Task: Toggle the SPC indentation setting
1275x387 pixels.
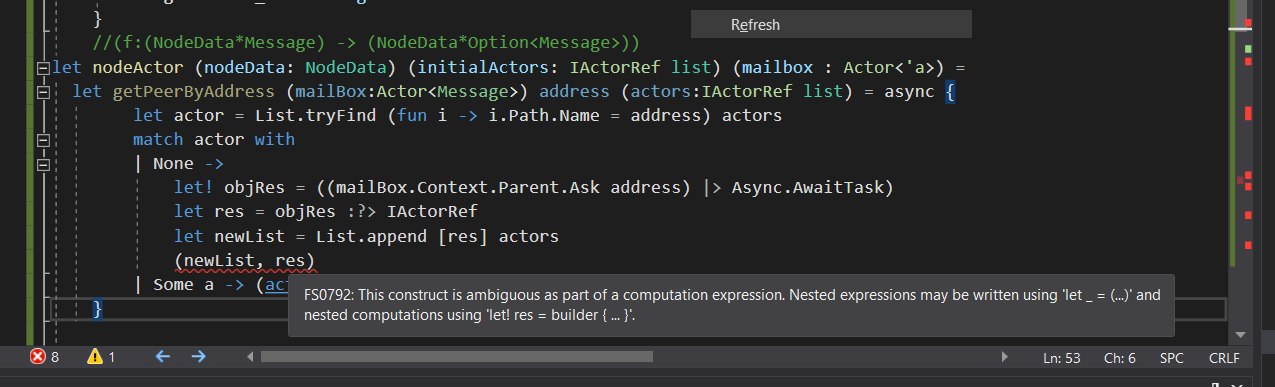Action: tap(1171, 357)
